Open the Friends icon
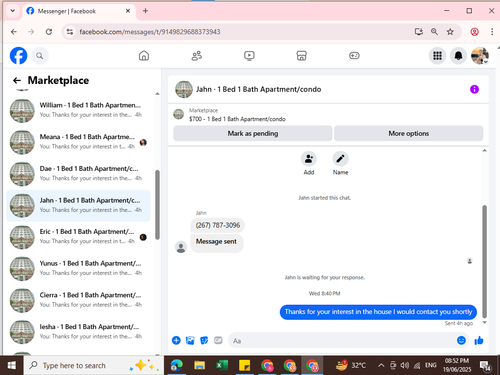Viewport: 500px width, 375px height. (x=196, y=56)
